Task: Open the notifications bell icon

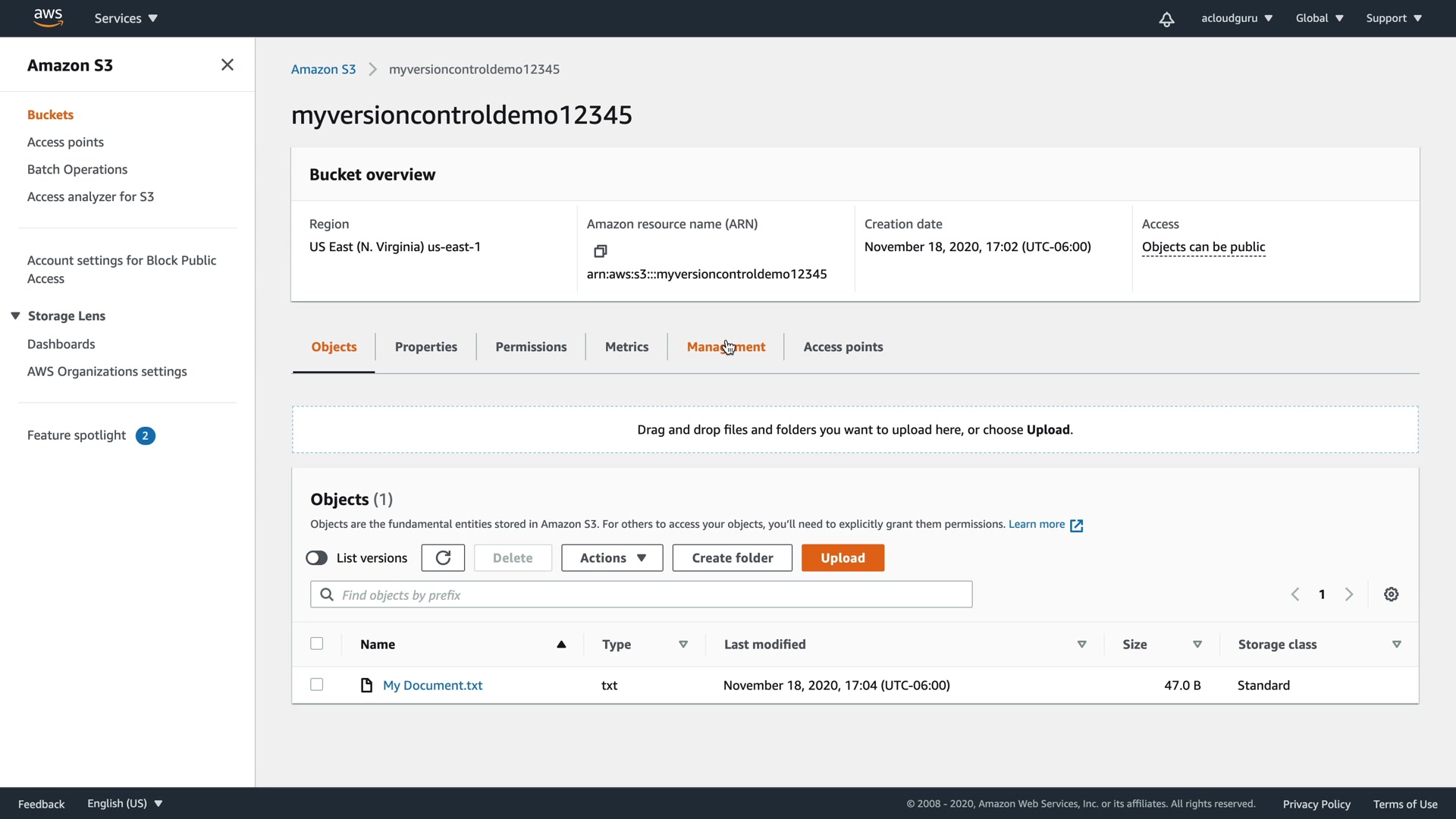Action: [1166, 19]
